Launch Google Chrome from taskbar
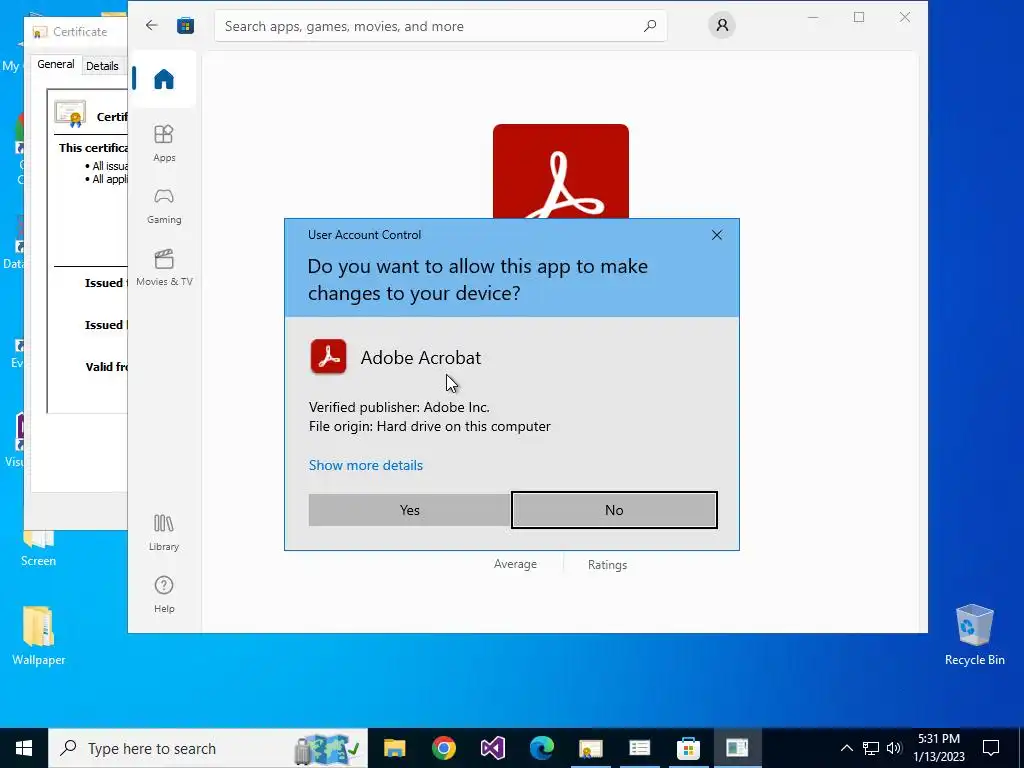 tap(443, 748)
